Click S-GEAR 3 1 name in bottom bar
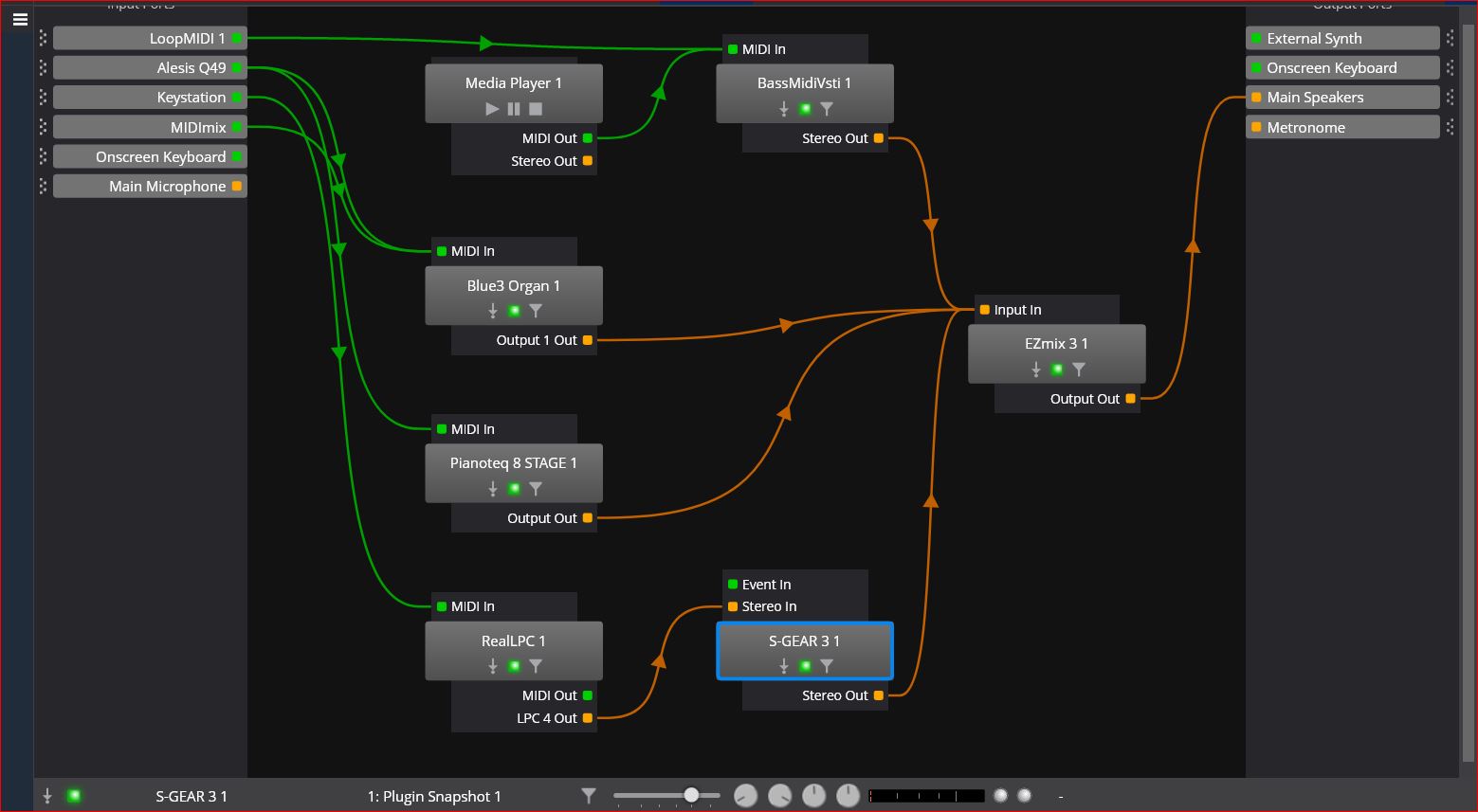This screenshot has width=1478, height=812. (x=192, y=796)
